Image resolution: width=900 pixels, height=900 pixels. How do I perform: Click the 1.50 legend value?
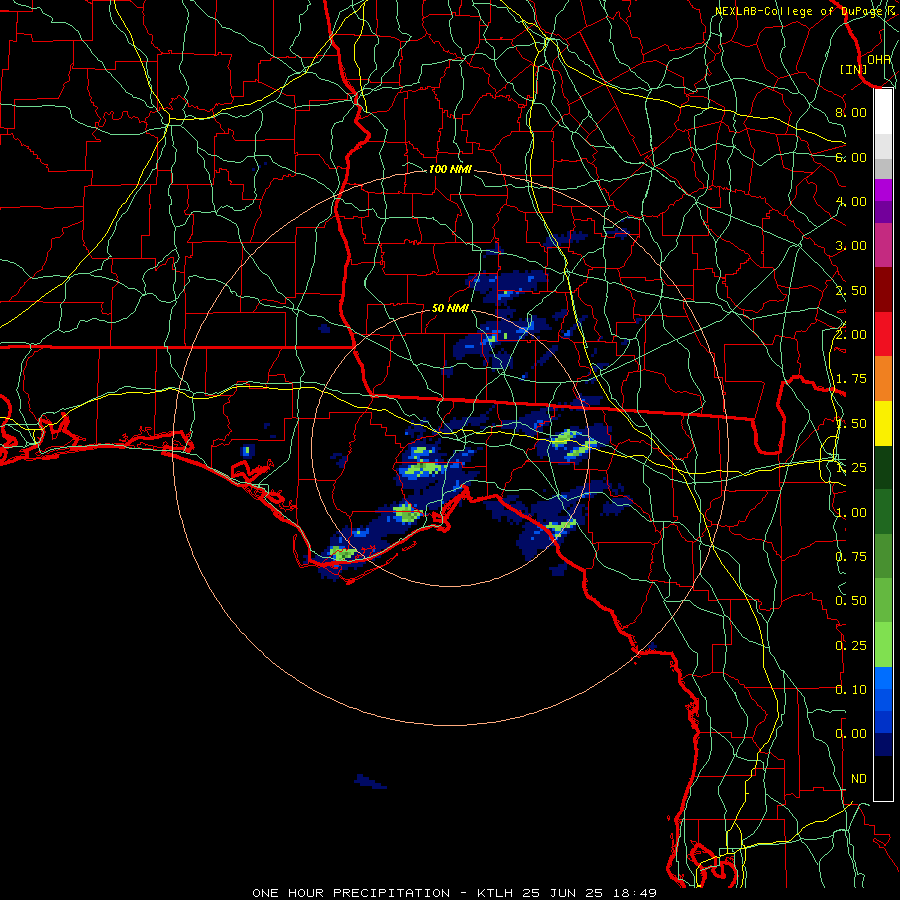(x=851, y=424)
